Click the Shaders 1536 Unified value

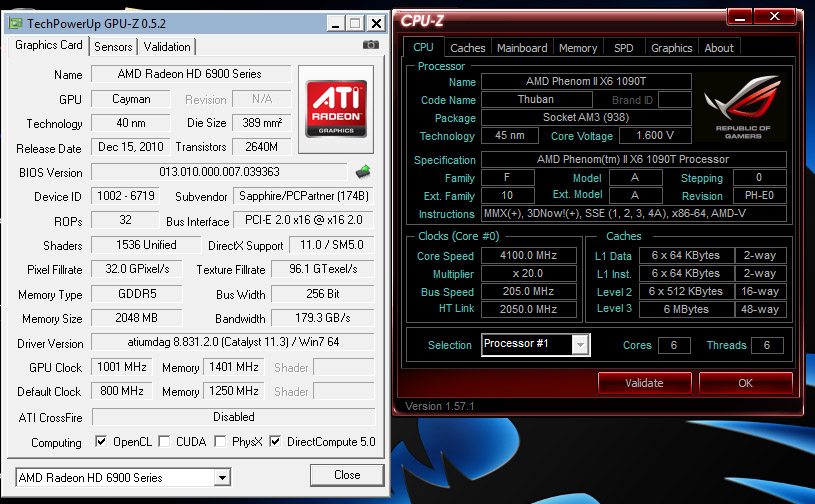146,245
